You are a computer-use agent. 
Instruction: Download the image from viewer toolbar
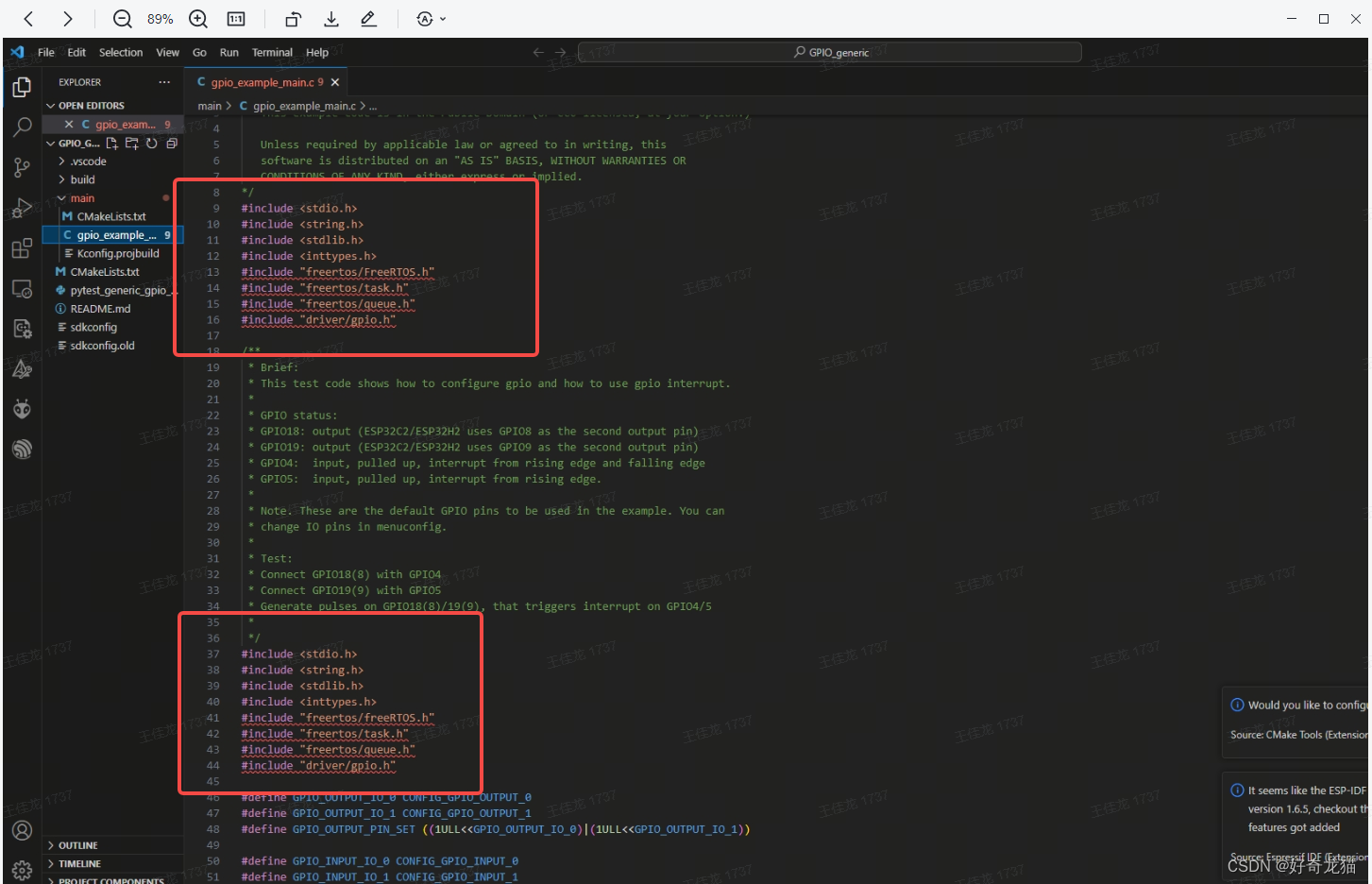click(x=331, y=19)
